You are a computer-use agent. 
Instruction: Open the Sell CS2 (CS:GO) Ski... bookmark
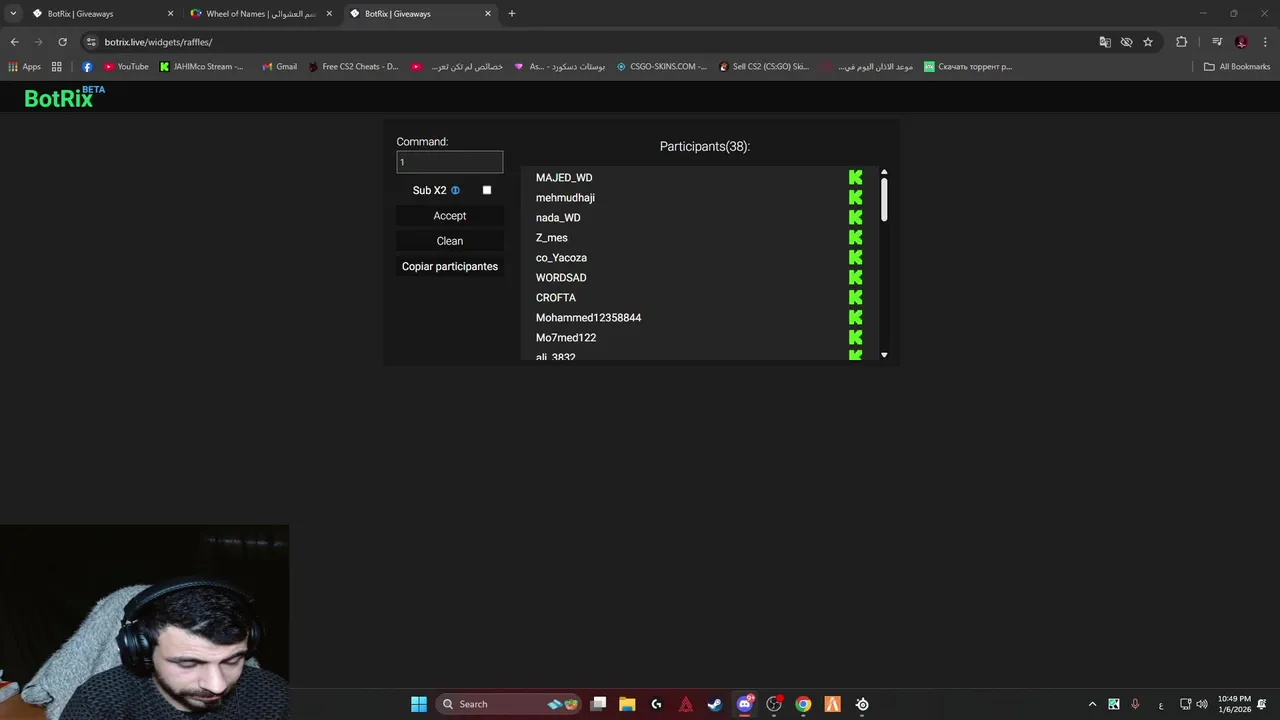763,67
